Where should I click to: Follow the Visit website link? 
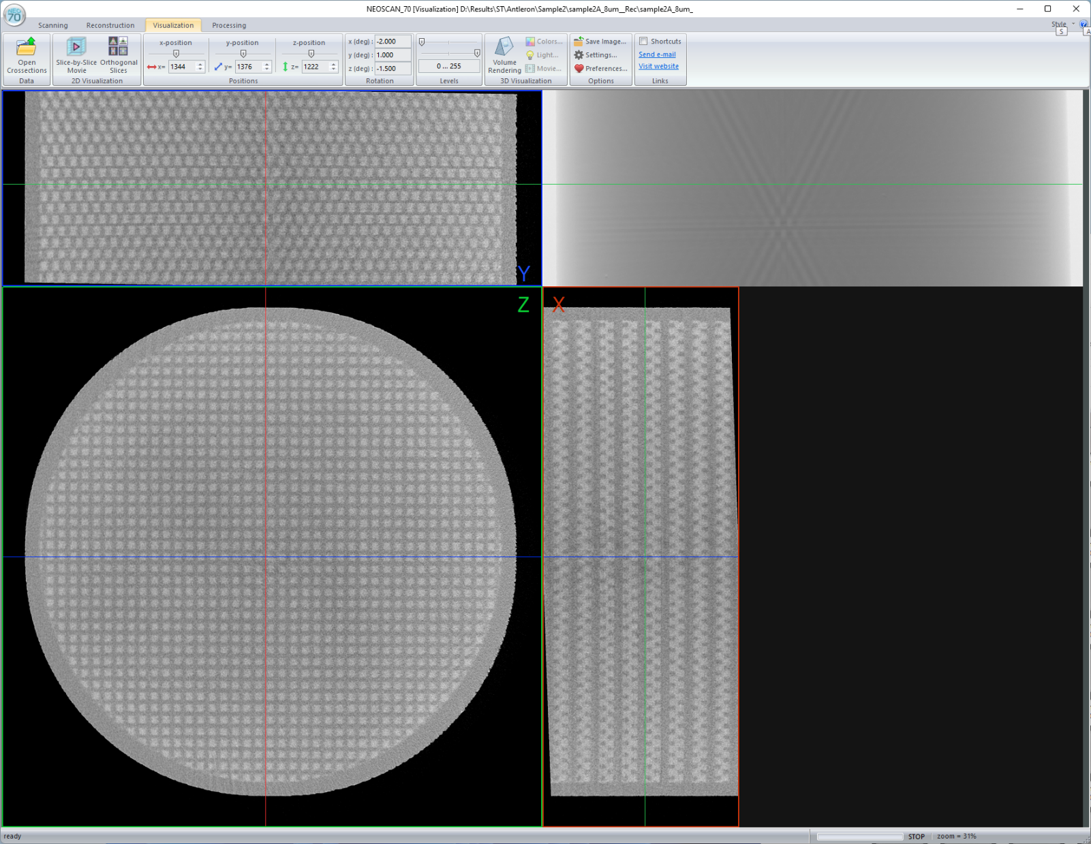658,66
